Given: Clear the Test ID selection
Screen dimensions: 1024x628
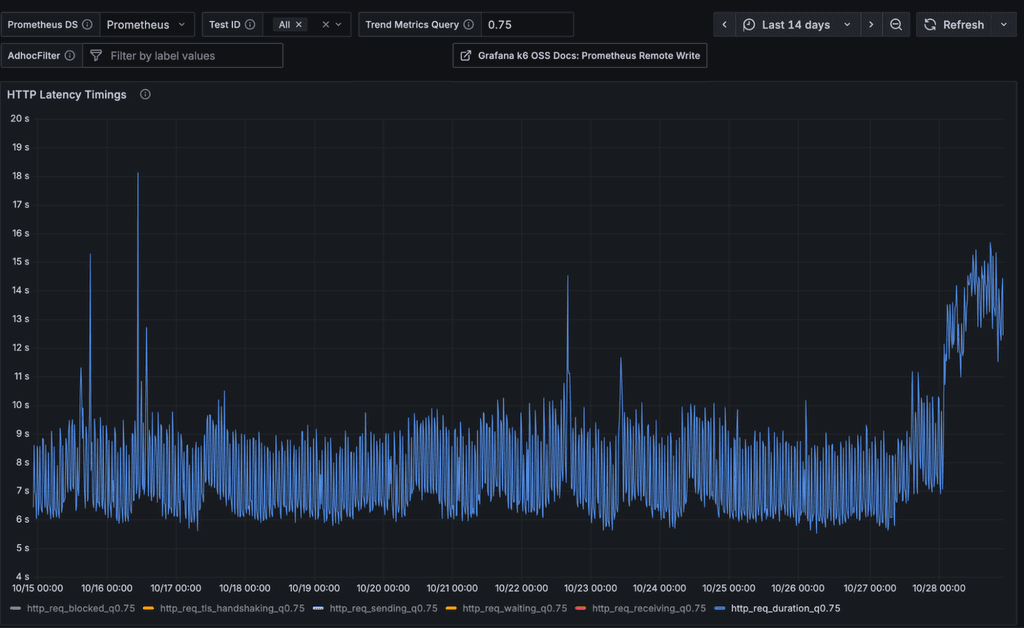Looking at the screenshot, I should pyautogui.click(x=325, y=24).
